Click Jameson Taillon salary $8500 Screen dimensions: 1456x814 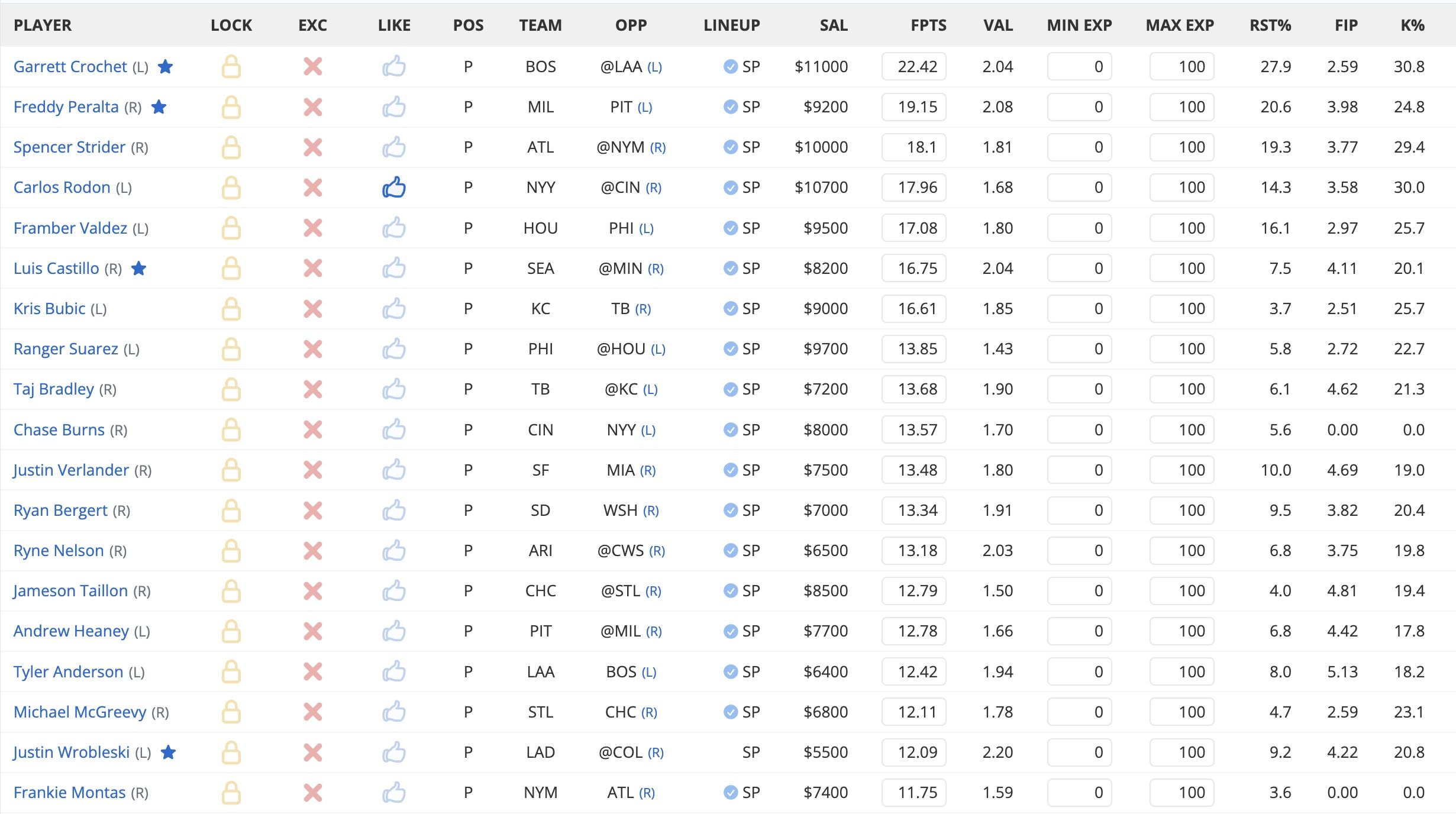[825, 591]
